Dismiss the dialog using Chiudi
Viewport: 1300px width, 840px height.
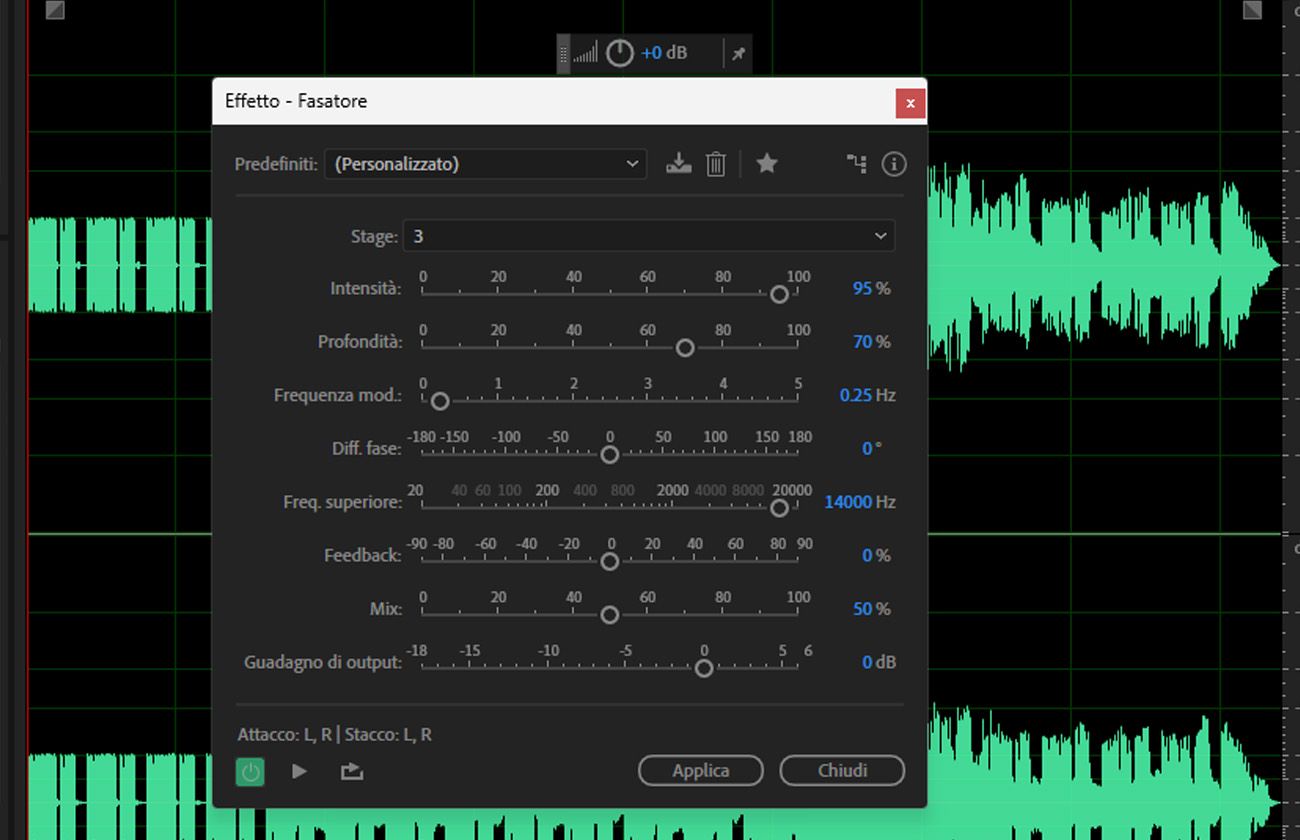click(842, 770)
